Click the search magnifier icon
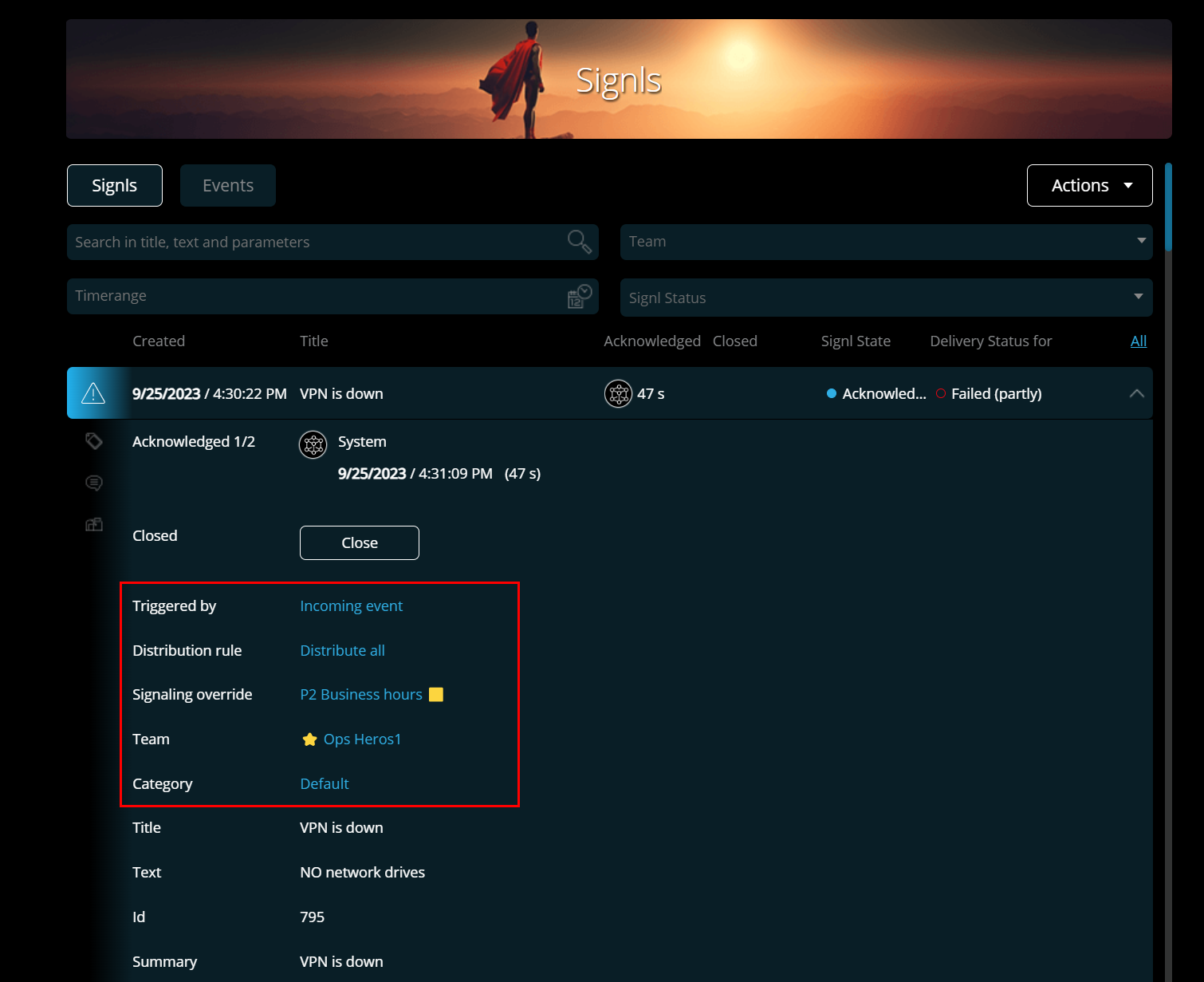1204x982 pixels. coord(579,242)
